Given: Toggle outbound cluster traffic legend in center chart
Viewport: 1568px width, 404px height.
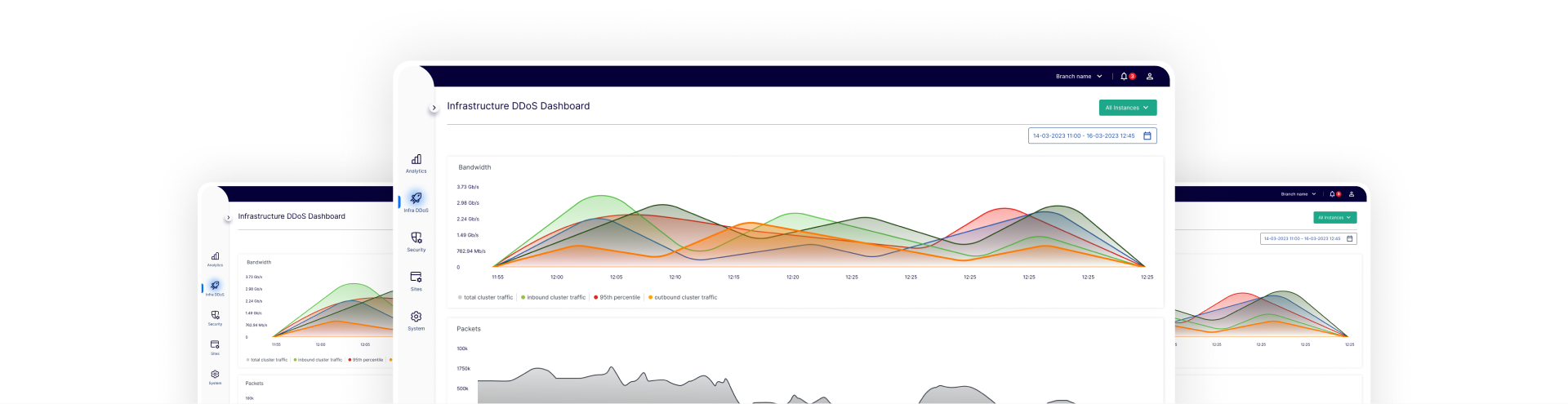Looking at the screenshot, I should point(684,297).
